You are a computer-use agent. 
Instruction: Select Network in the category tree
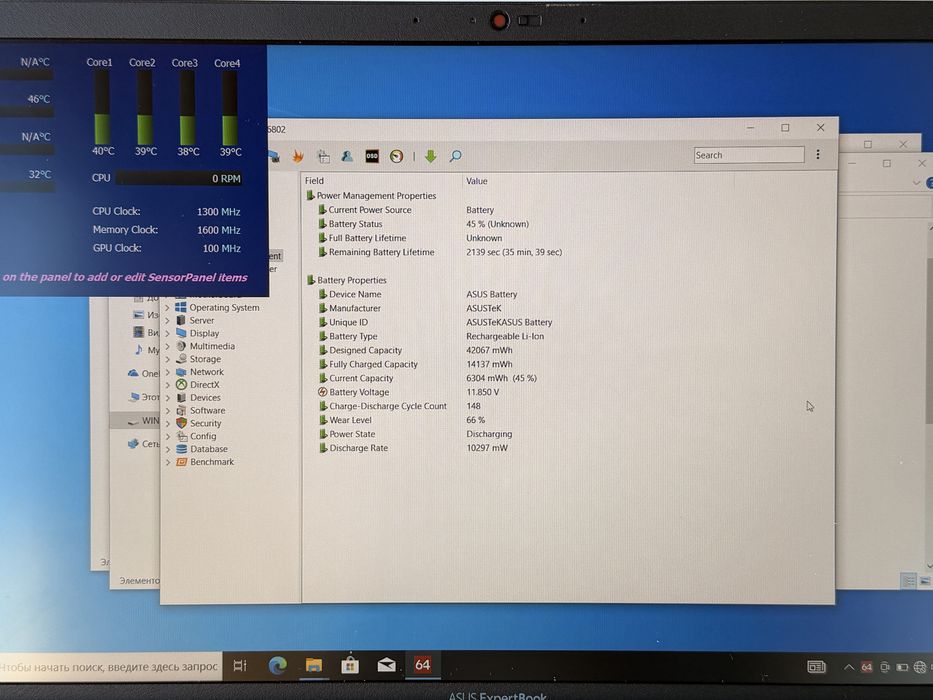click(x=206, y=371)
